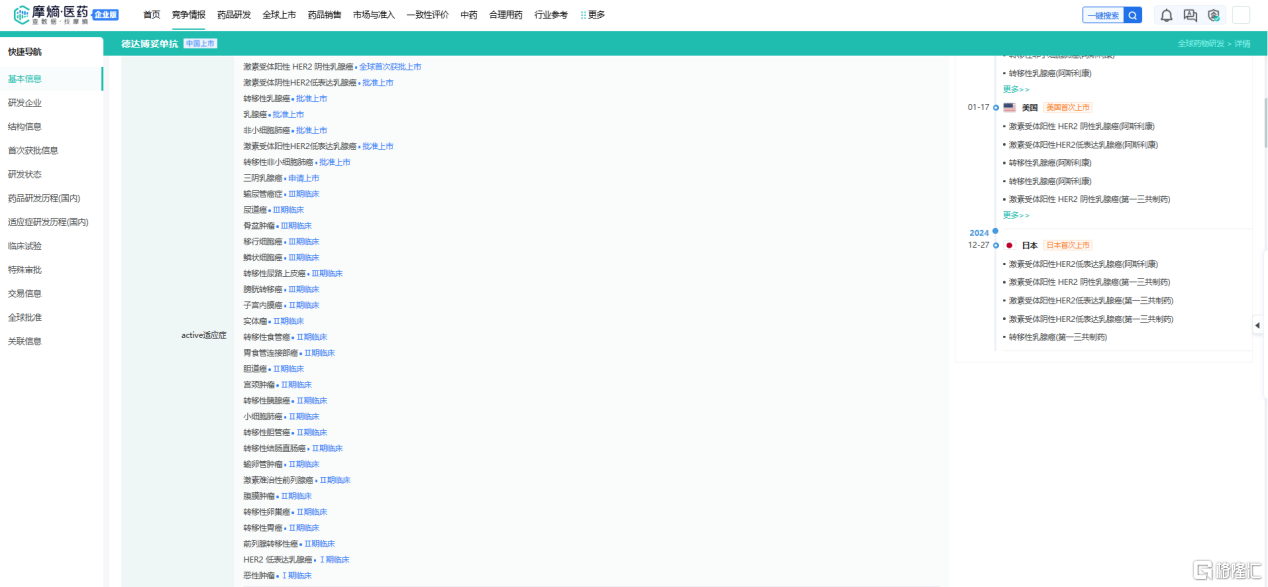Image resolution: width=1268 pixels, height=587 pixels.
Task: Select the 转移性乳腺癌(第一三共制药) entry
Action: tap(1058, 337)
